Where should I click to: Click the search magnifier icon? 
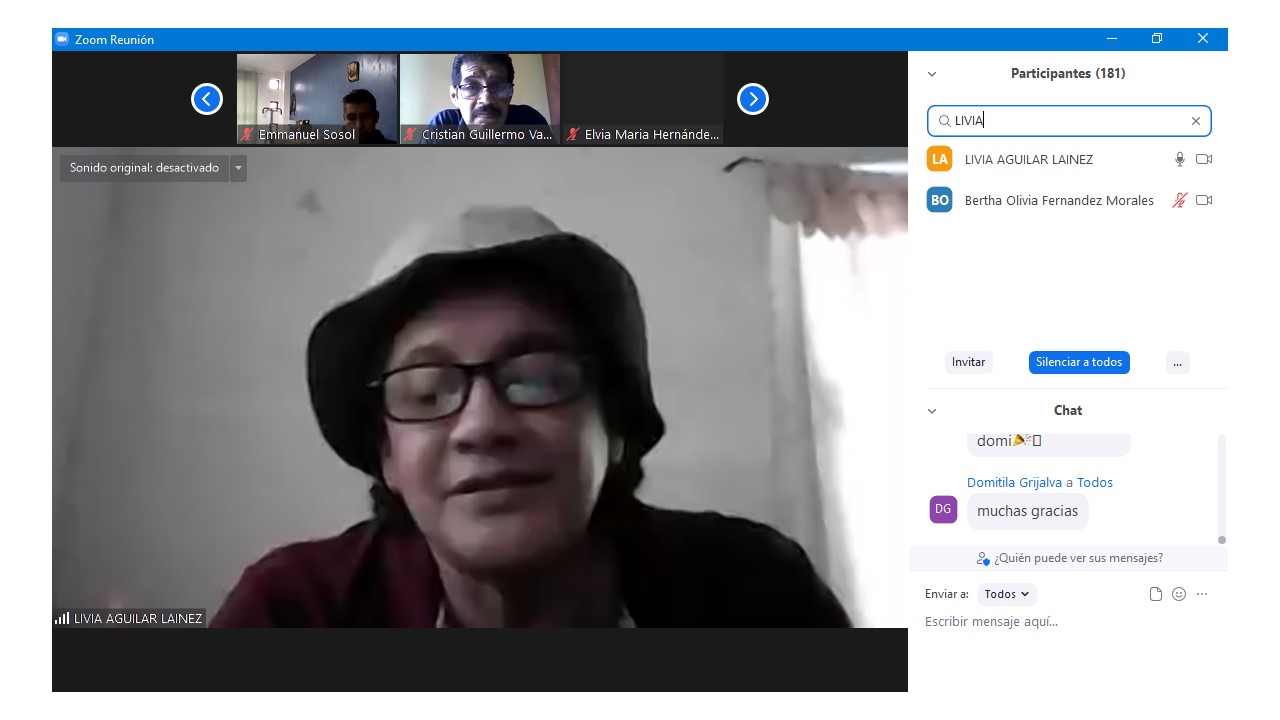point(944,121)
